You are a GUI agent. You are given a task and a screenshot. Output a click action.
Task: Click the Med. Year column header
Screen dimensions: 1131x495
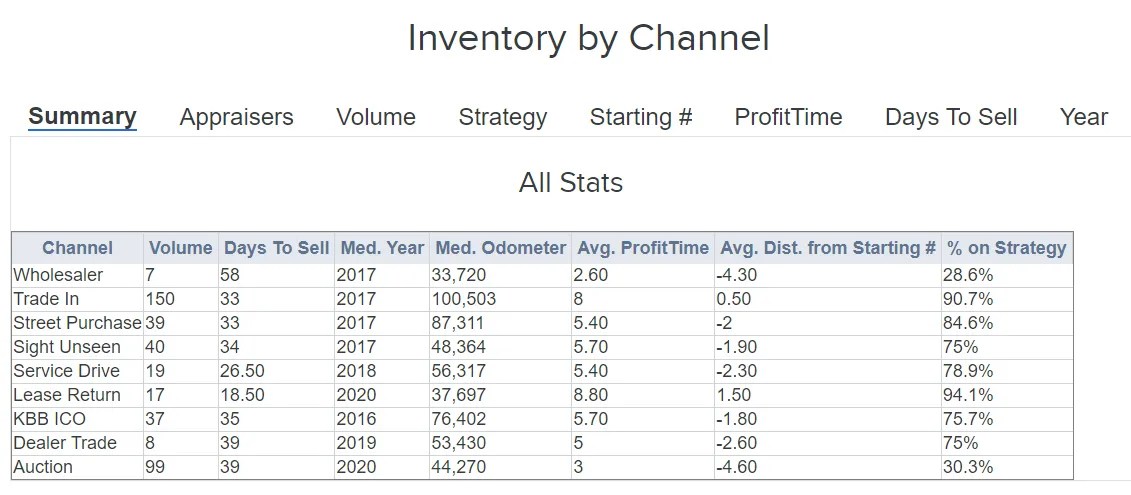pyautogui.click(x=382, y=248)
